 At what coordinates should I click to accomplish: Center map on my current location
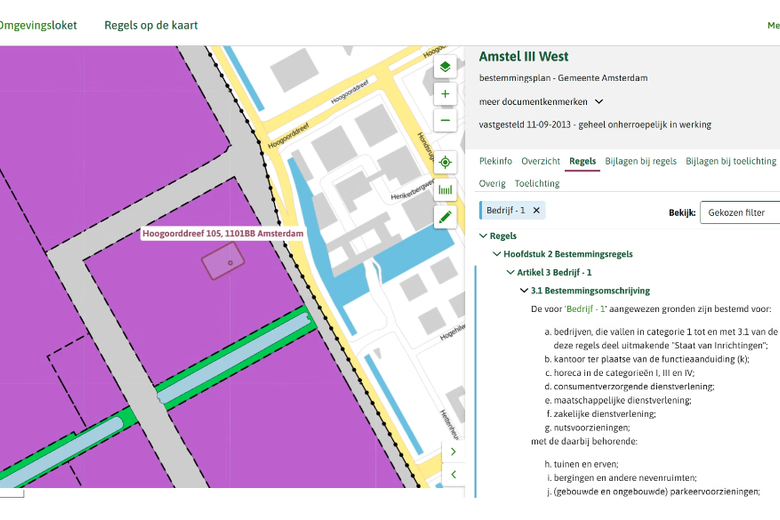tap(445, 162)
